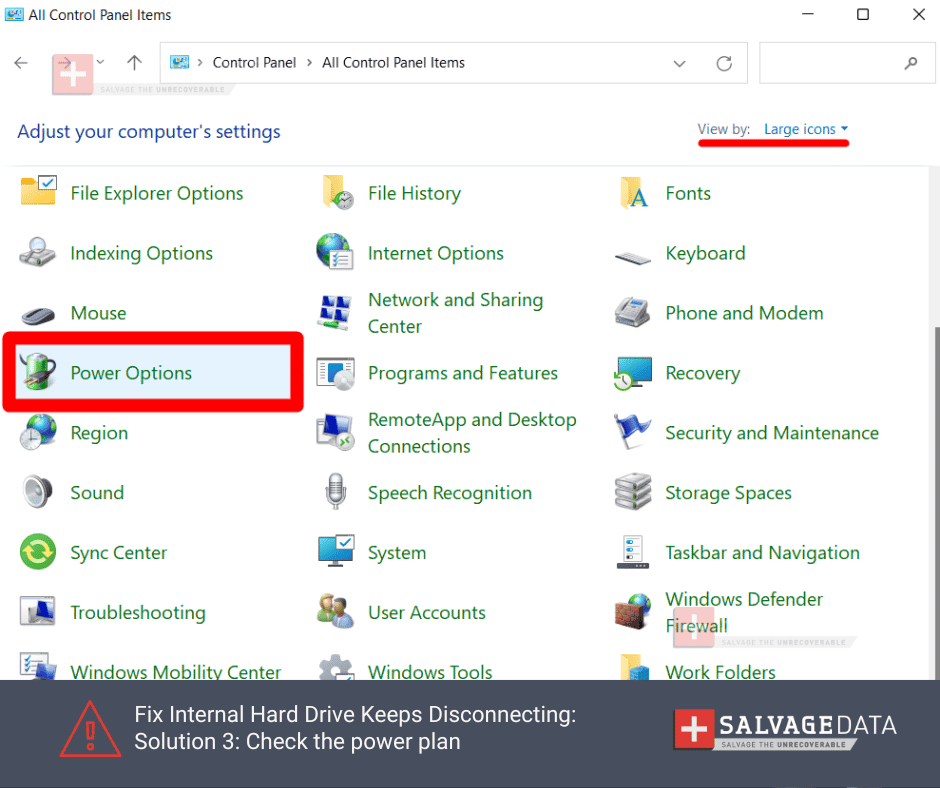940x788 pixels.
Task: Click the System monitor icon
Action: (336, 551)
